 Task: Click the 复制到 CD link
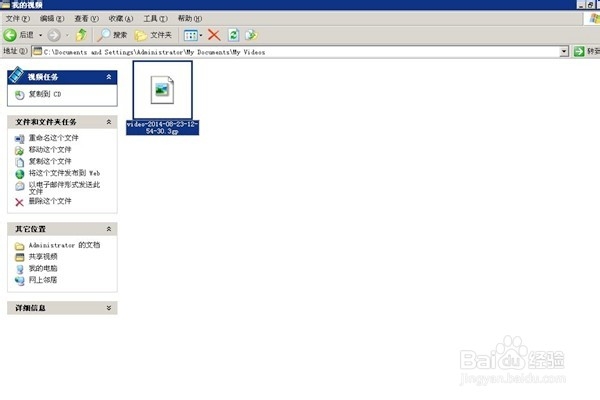(45, 94)
